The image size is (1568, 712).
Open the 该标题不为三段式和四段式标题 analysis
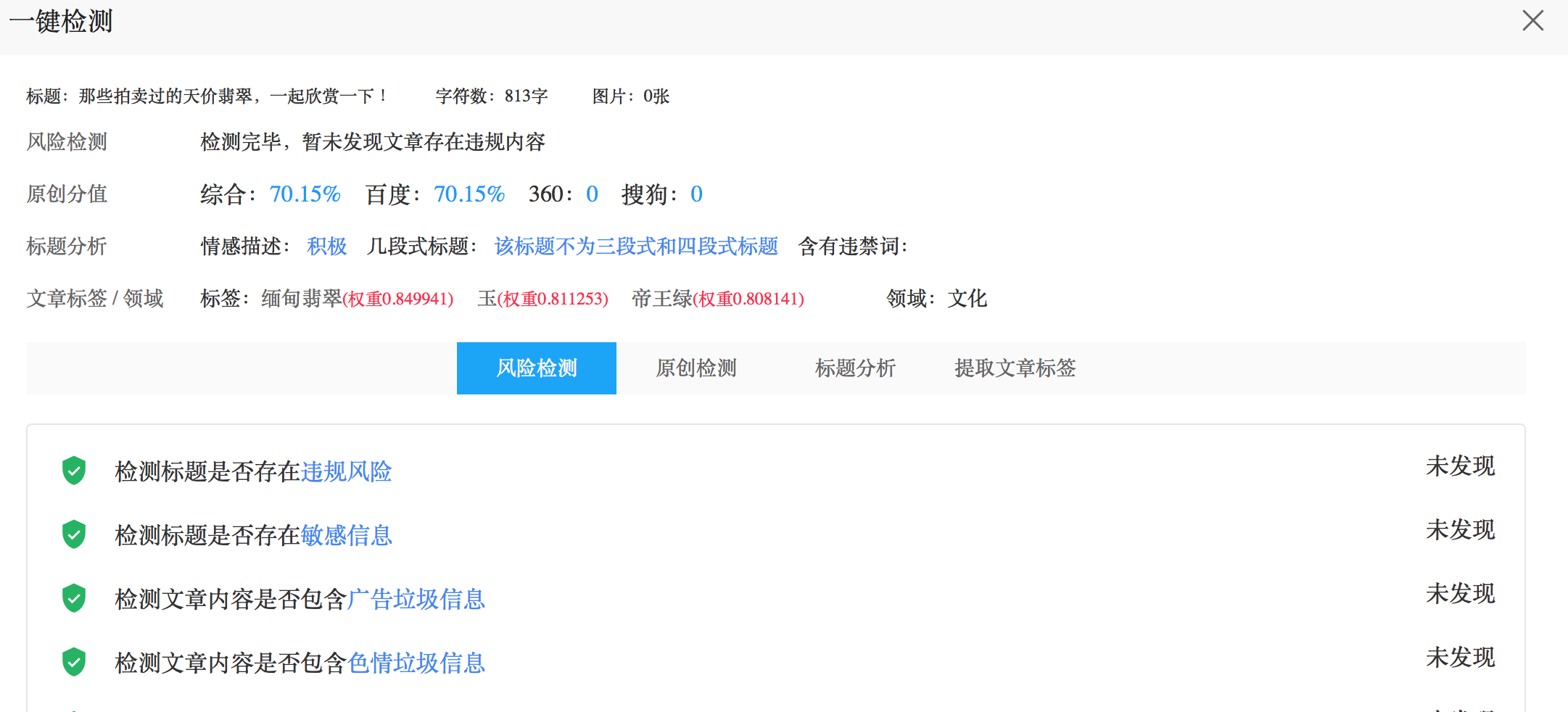coord(635,247)
